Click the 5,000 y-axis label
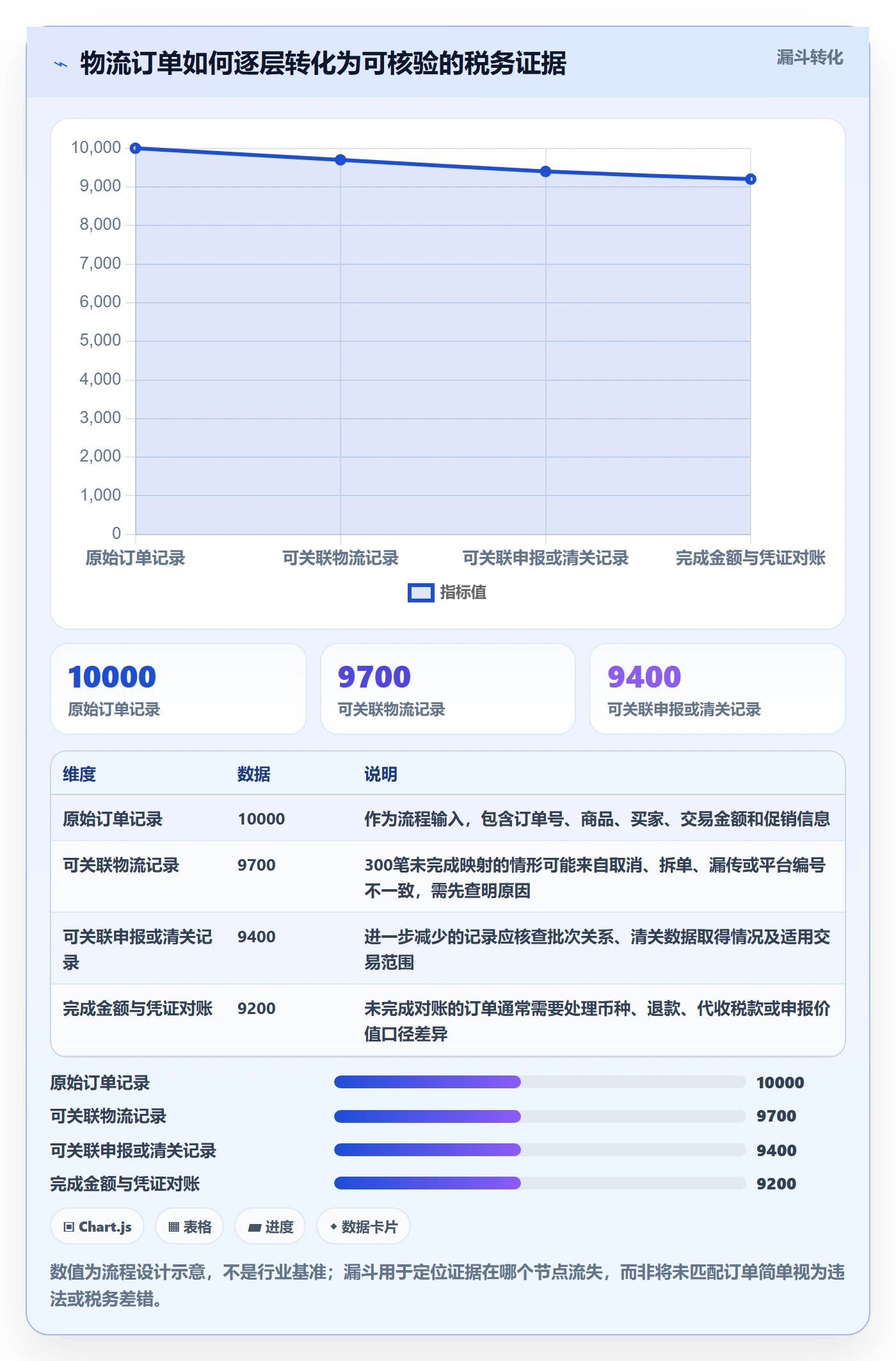 point(100,341)
